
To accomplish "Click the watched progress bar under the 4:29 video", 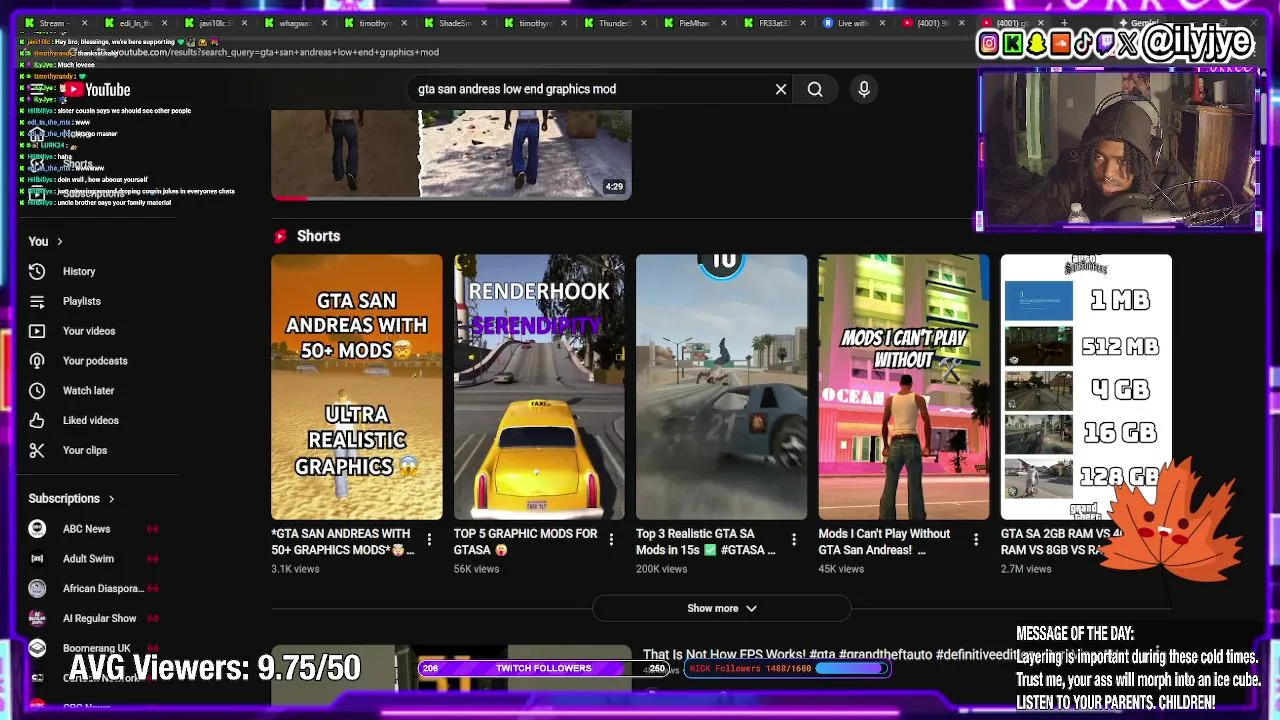I will coord(451,198).
